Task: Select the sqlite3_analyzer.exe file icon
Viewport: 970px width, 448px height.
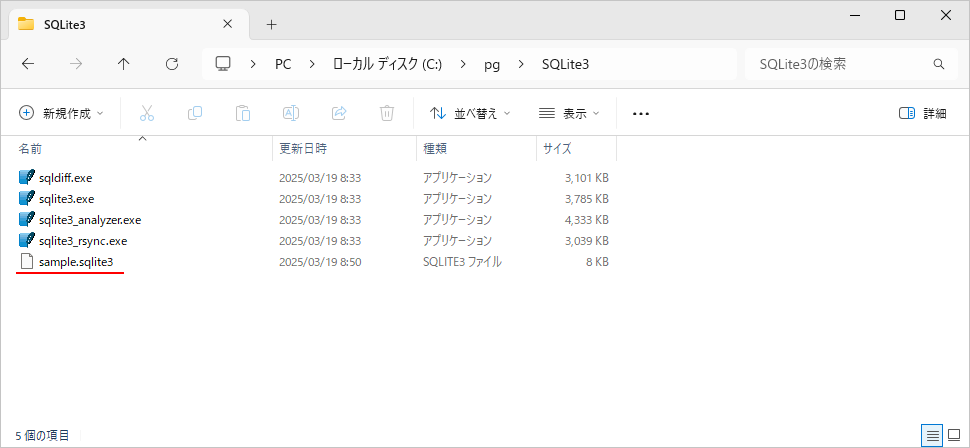Action: point(27,220)
